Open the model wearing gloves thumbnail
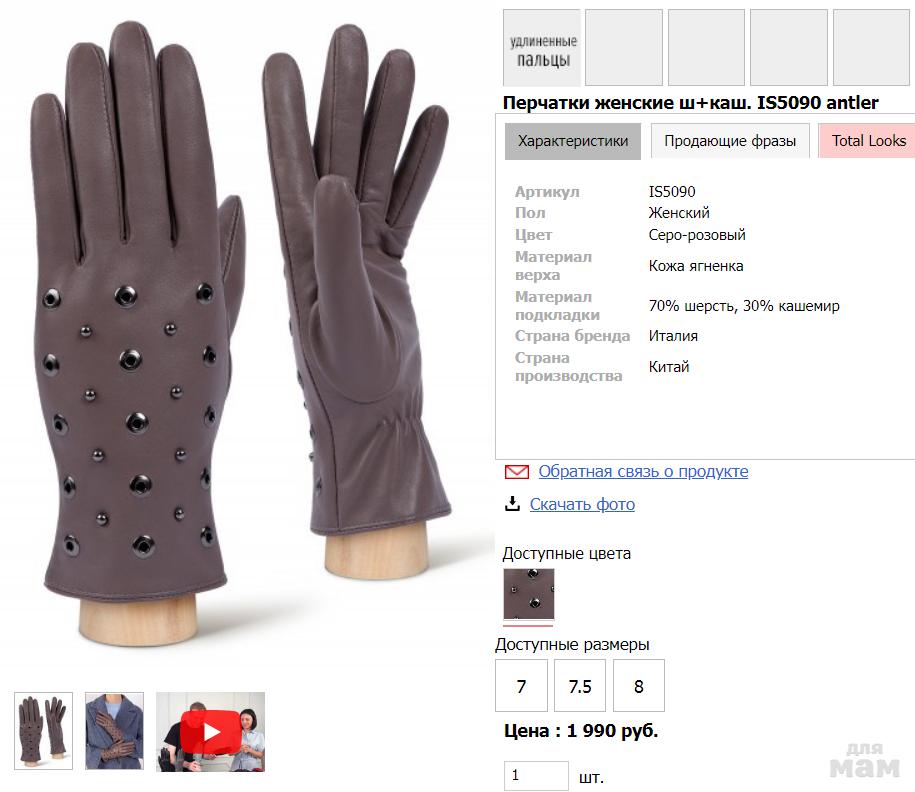Image resolution: width=915 pixels, height=792 pixels. click(x=114, y=731)
